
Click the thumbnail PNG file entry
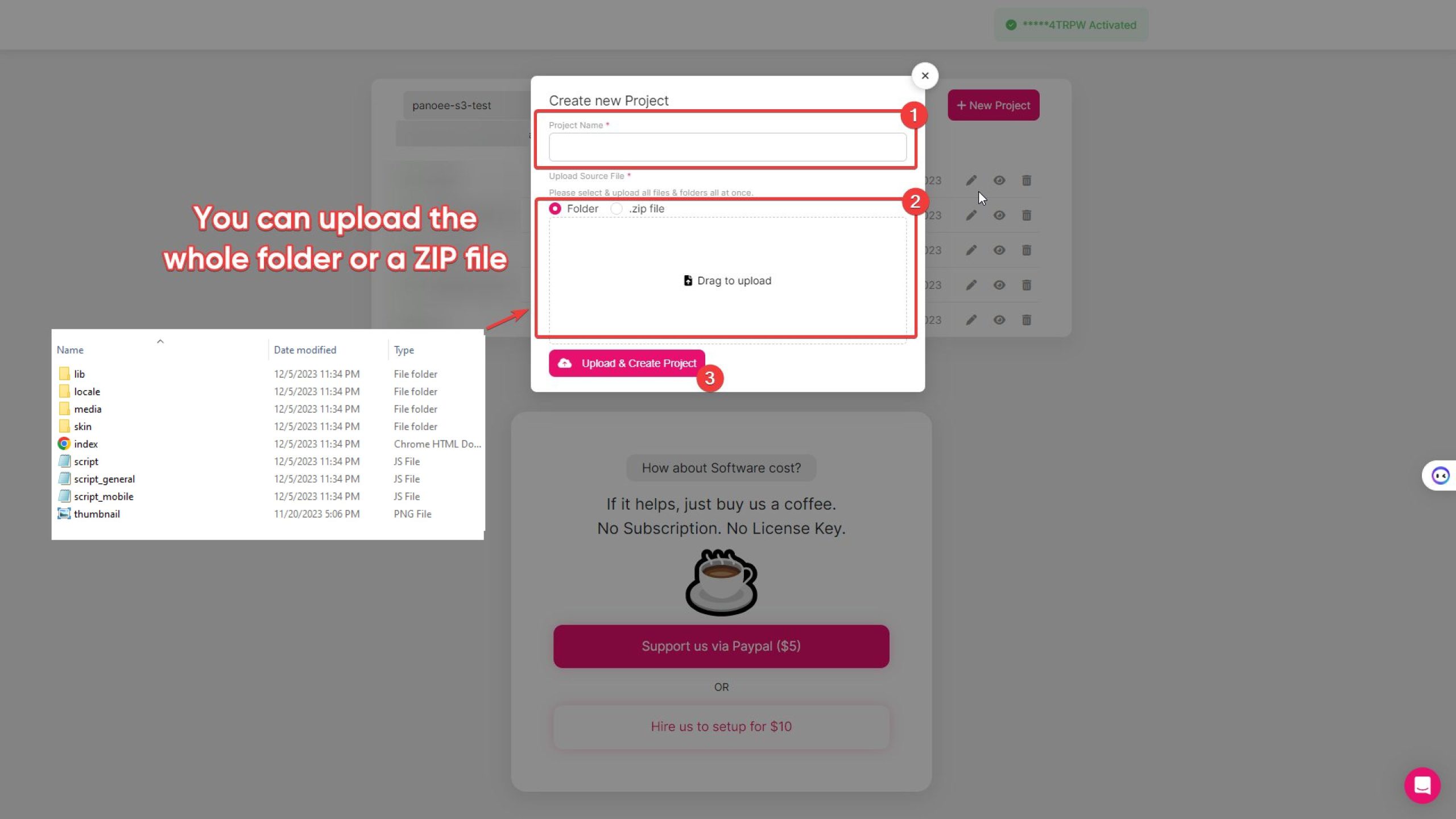point(96,513)
